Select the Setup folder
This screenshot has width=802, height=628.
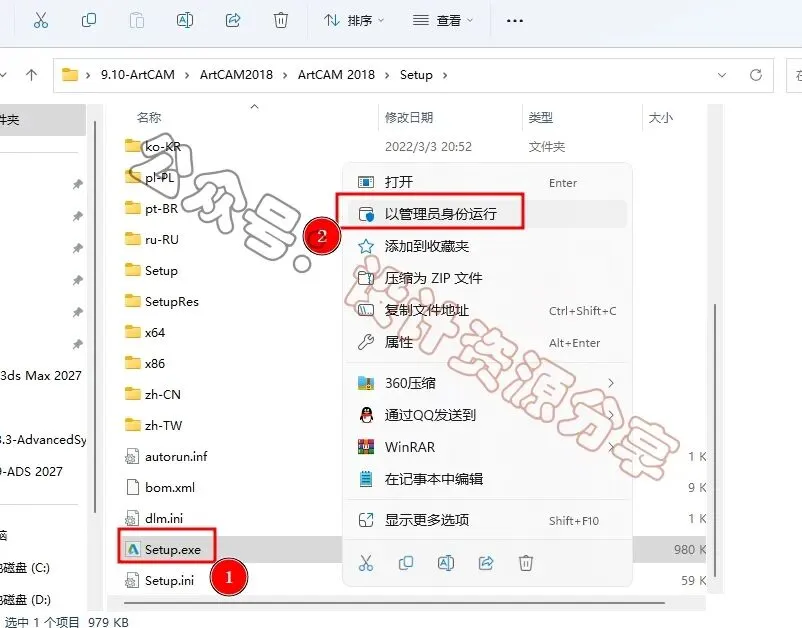click(161, 271)
